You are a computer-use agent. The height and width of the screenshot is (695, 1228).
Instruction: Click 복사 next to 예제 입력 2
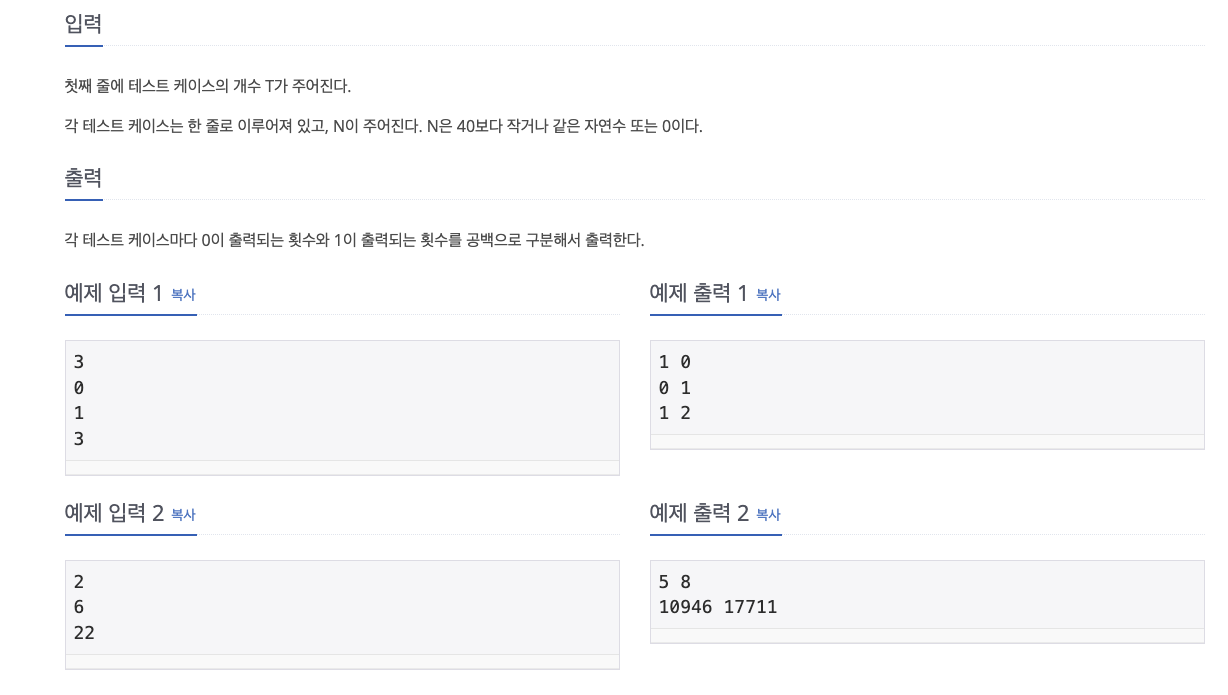coord(182,515)
